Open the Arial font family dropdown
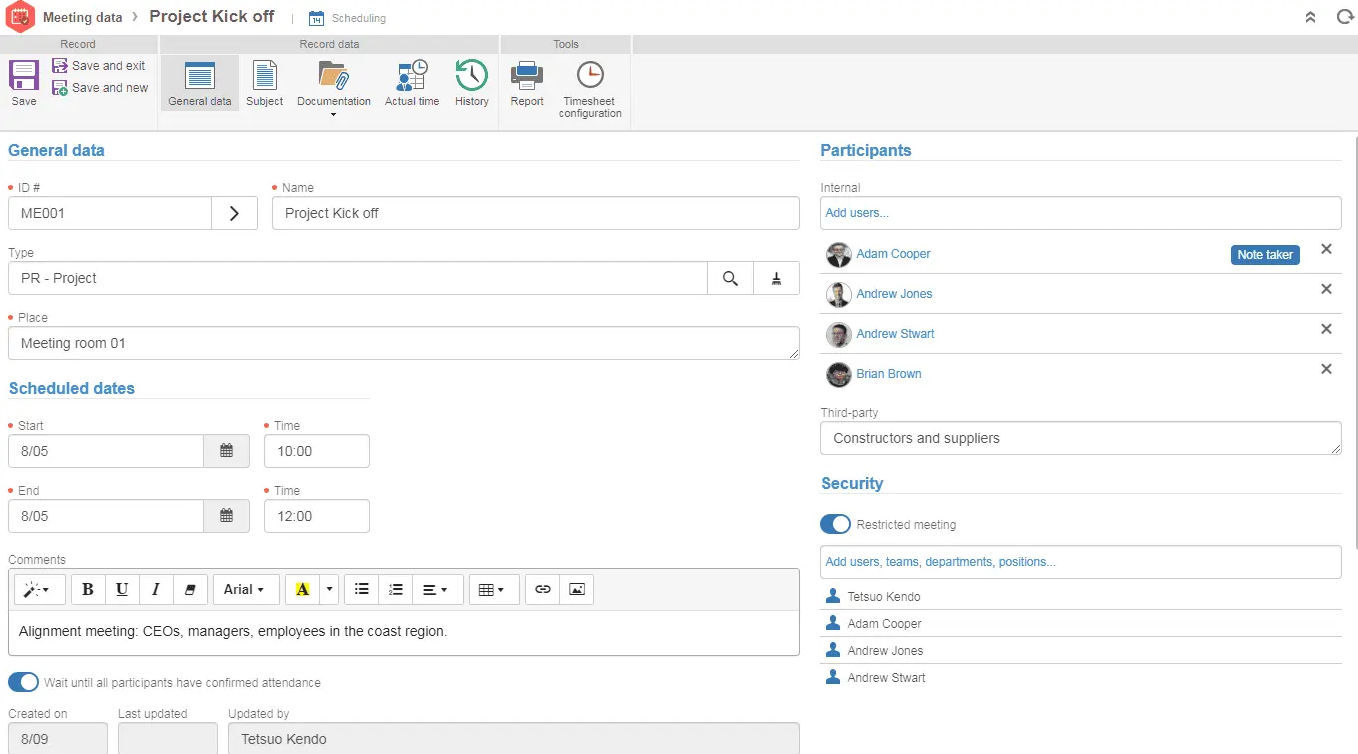This screenshot has height=754, width=1358. coord(245,589)
